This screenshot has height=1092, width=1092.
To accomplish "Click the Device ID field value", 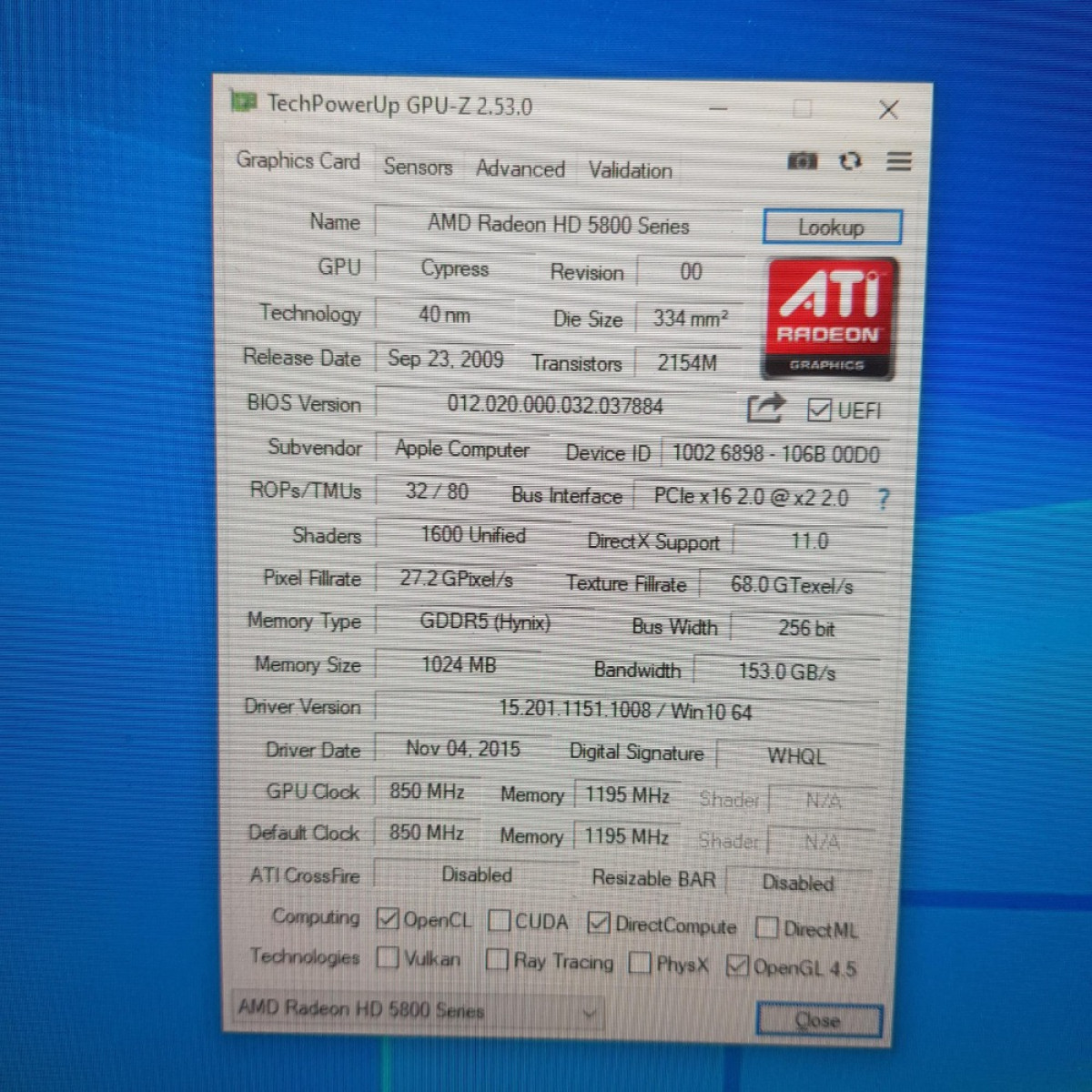I will [x=776, y=454].
